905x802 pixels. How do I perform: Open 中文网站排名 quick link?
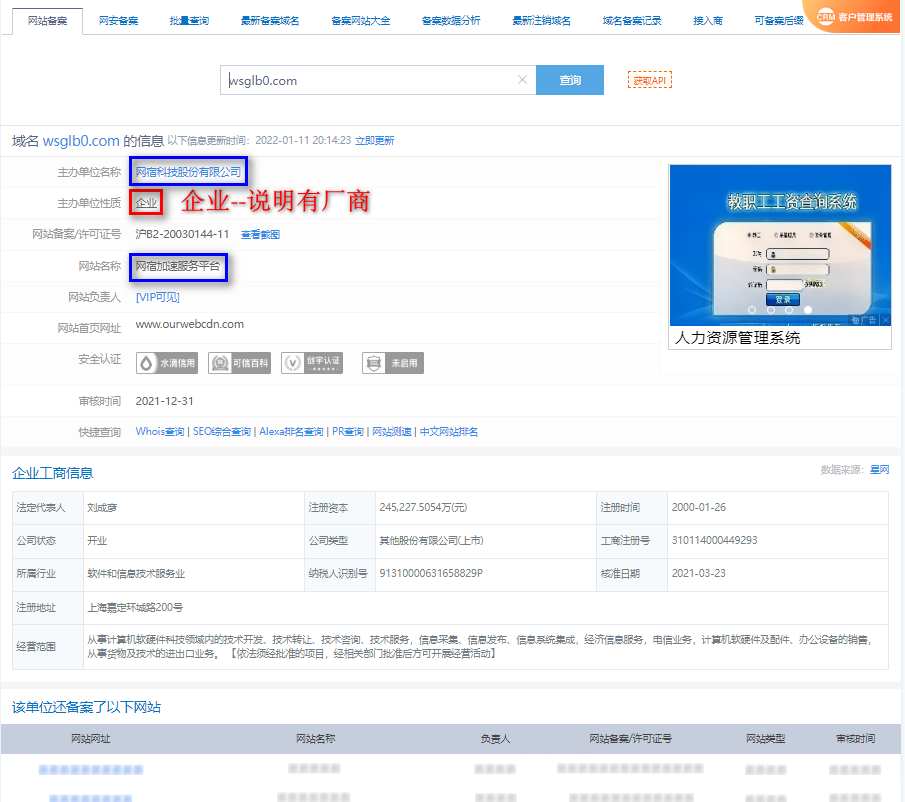(448, 432)
